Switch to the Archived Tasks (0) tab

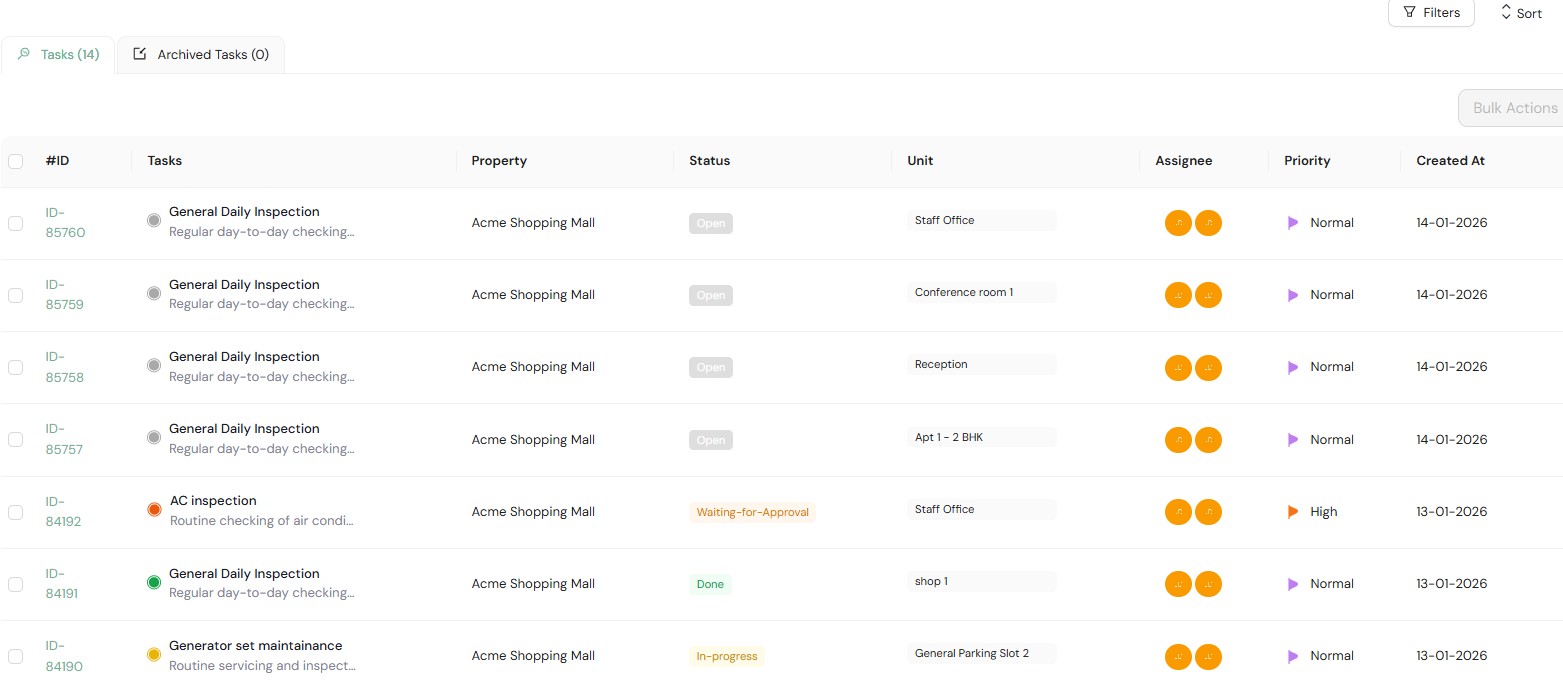[x=201, y=55]
